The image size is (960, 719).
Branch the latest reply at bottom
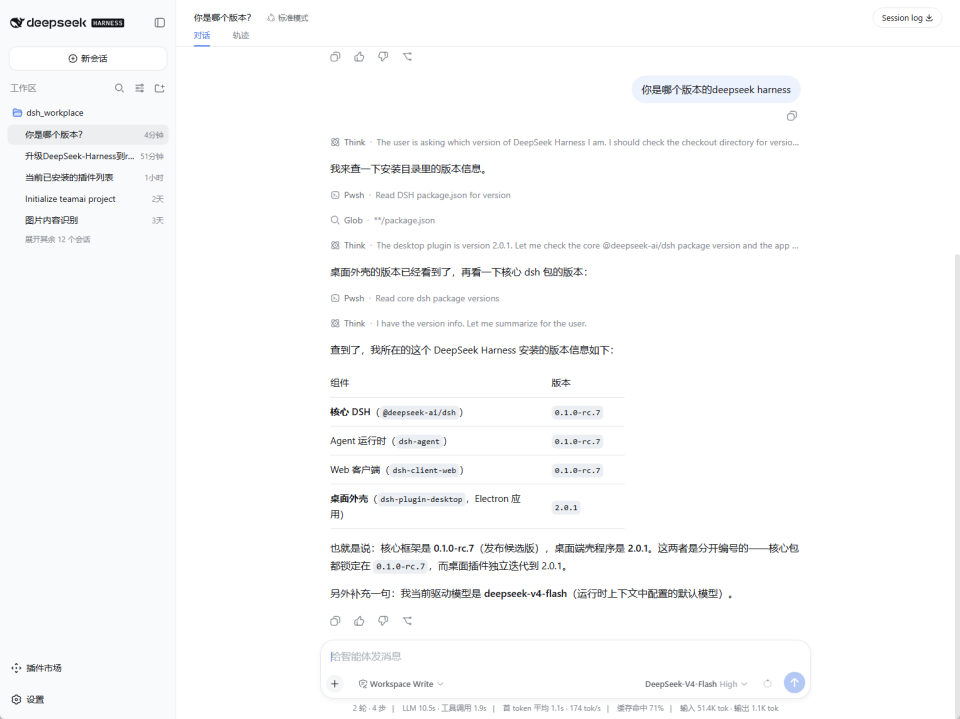(x=407, y=621)
